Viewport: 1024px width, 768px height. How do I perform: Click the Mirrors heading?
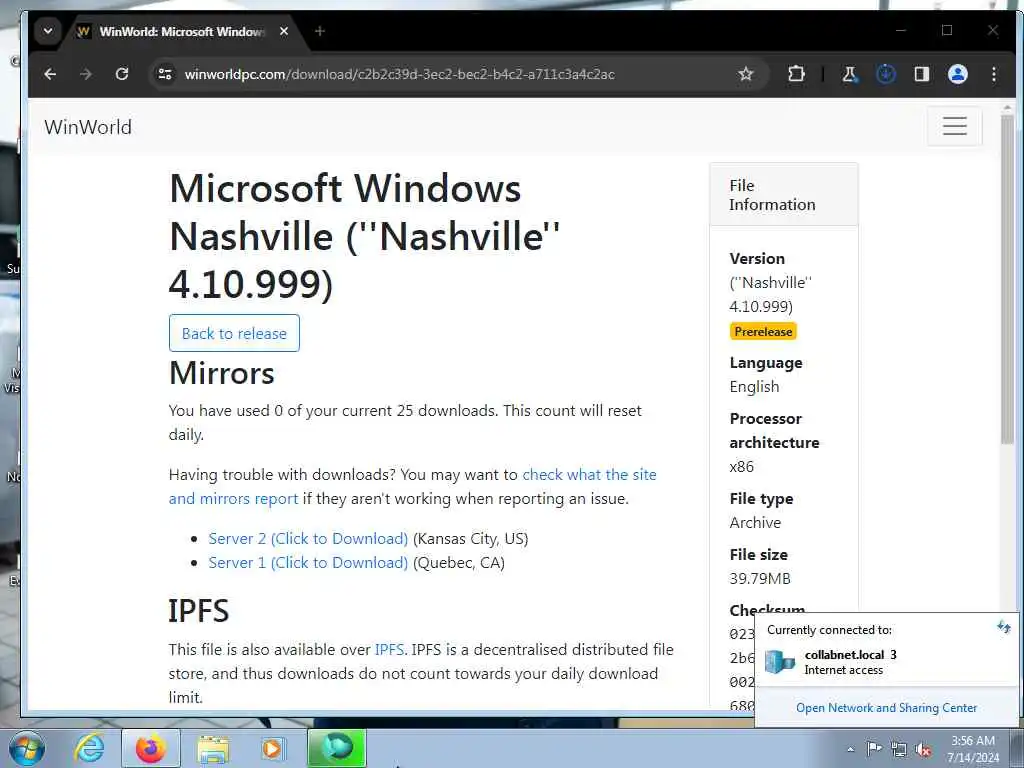tap(221, 373)
